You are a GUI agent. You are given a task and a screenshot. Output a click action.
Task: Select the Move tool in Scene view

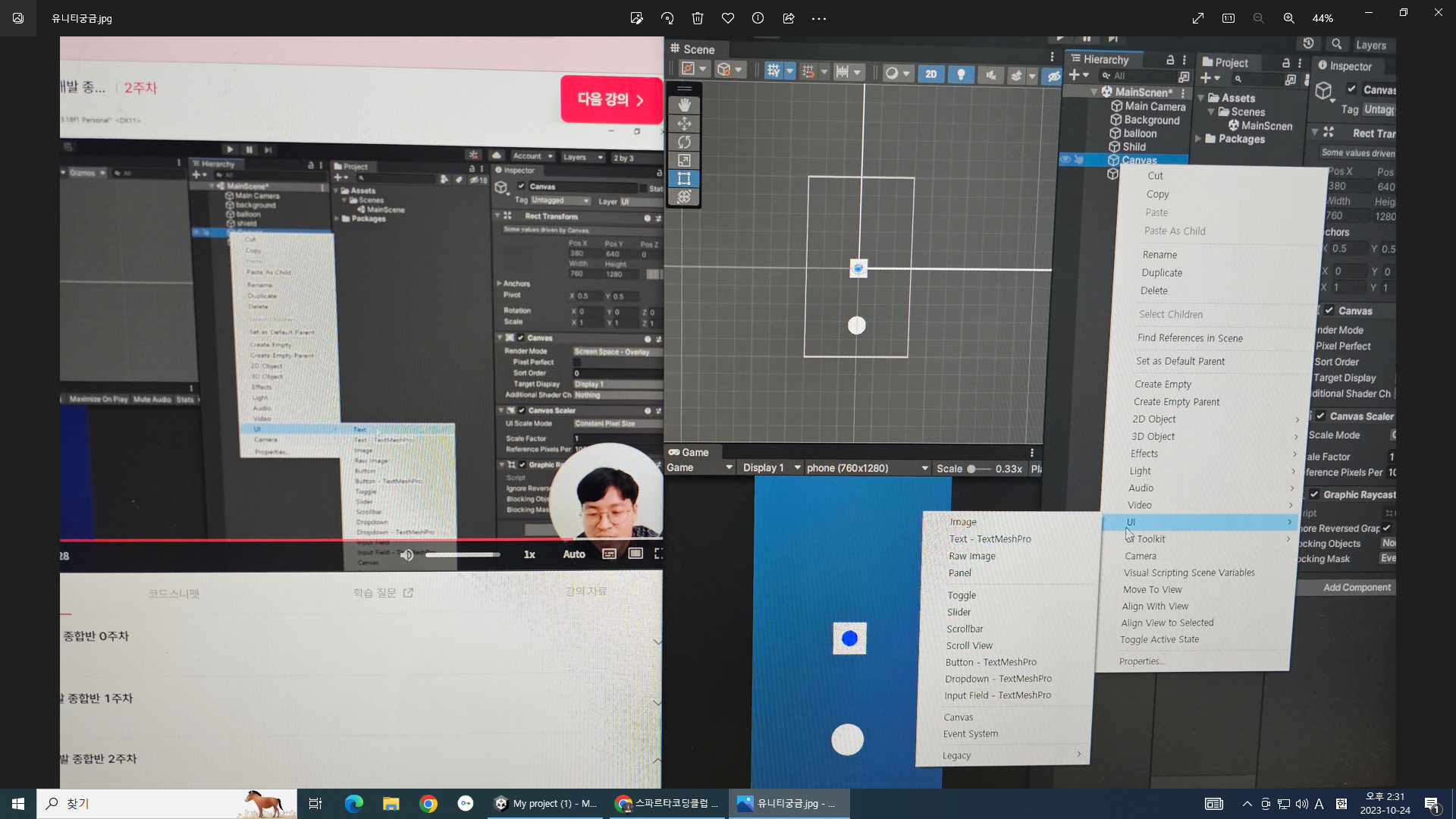click(x=684, y=124)
